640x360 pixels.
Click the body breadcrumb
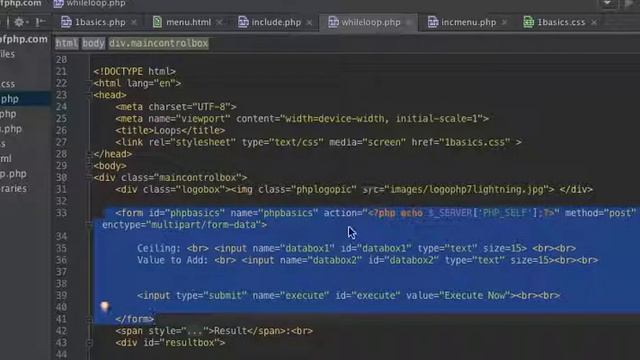click(93, 43)
